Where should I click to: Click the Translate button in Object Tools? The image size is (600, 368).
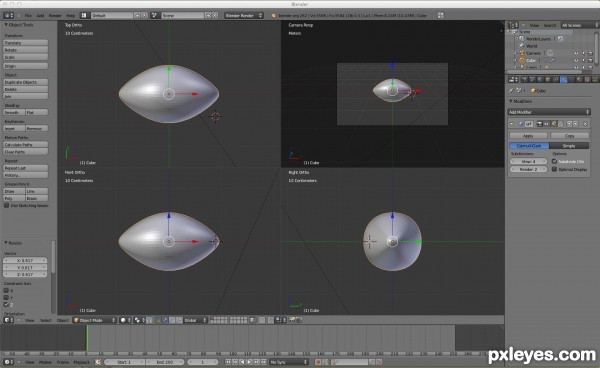coord(26,43)
